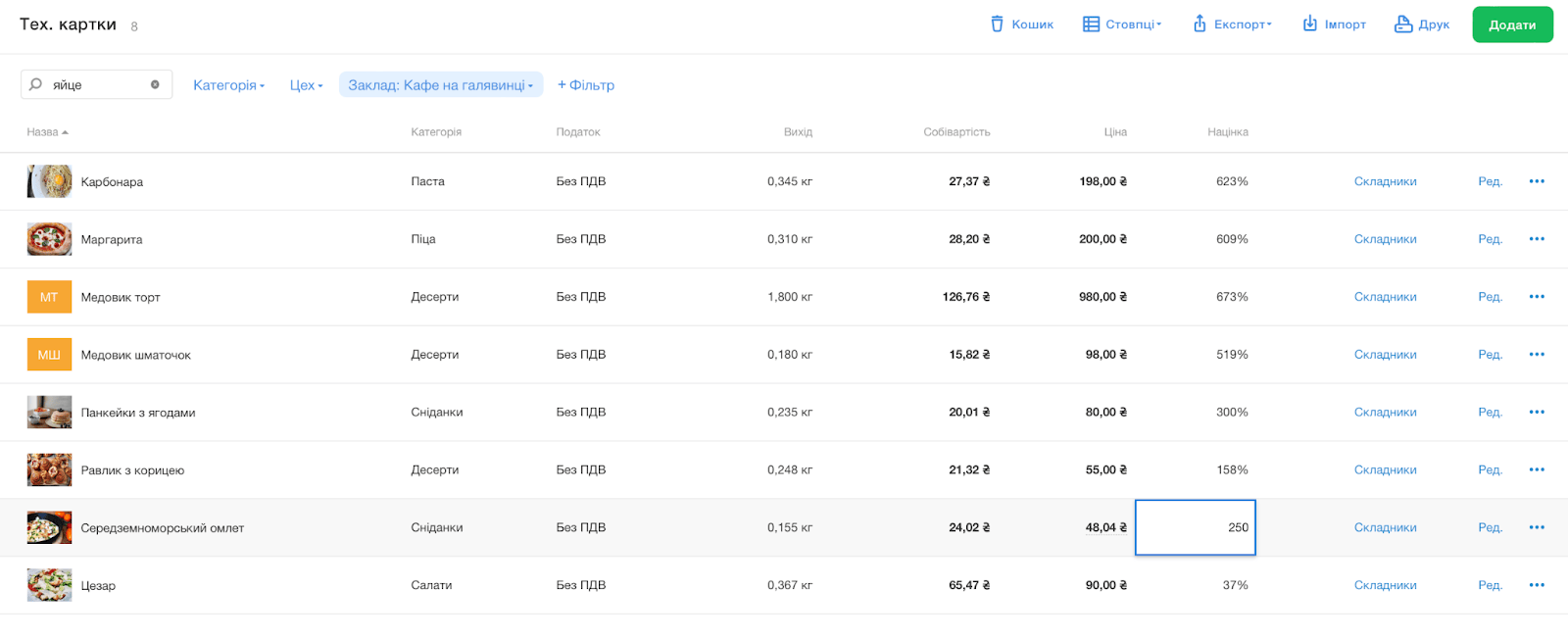Open three-dots menu for Медовик торт
The height and width of the screenshot is (639, 1568).
[x=1536, y=297]
